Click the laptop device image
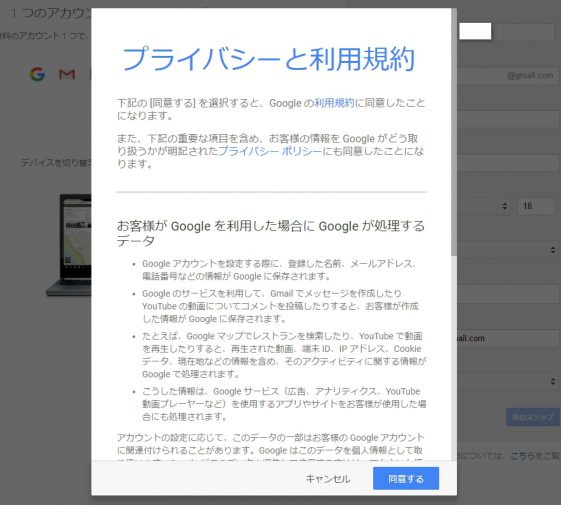 coord(69,245)
